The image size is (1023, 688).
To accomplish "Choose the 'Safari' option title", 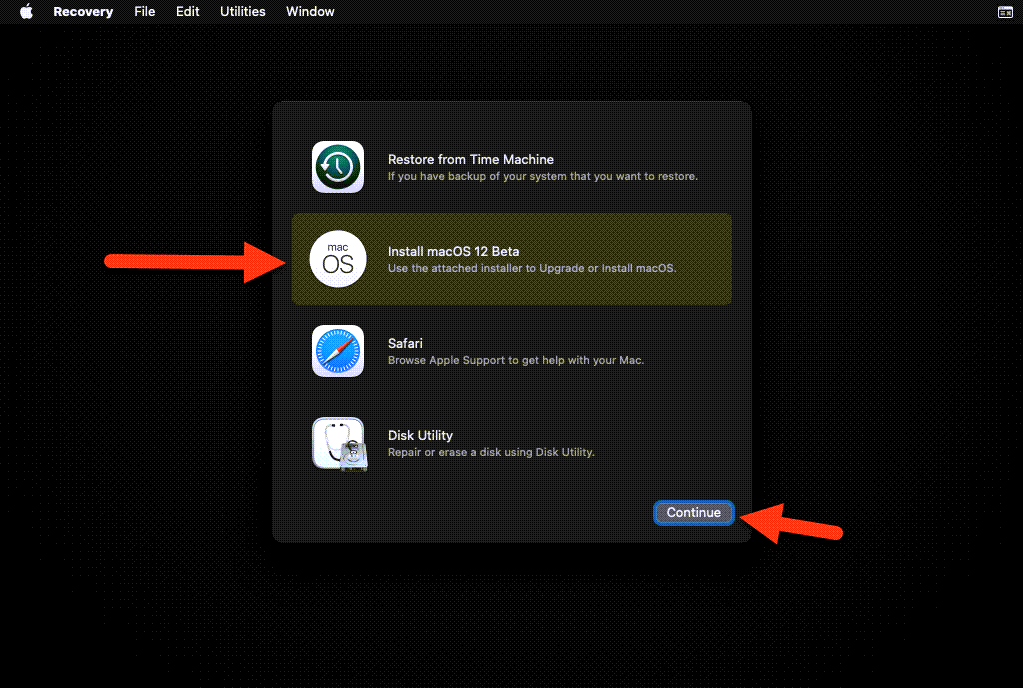I will tap(405, 343).
